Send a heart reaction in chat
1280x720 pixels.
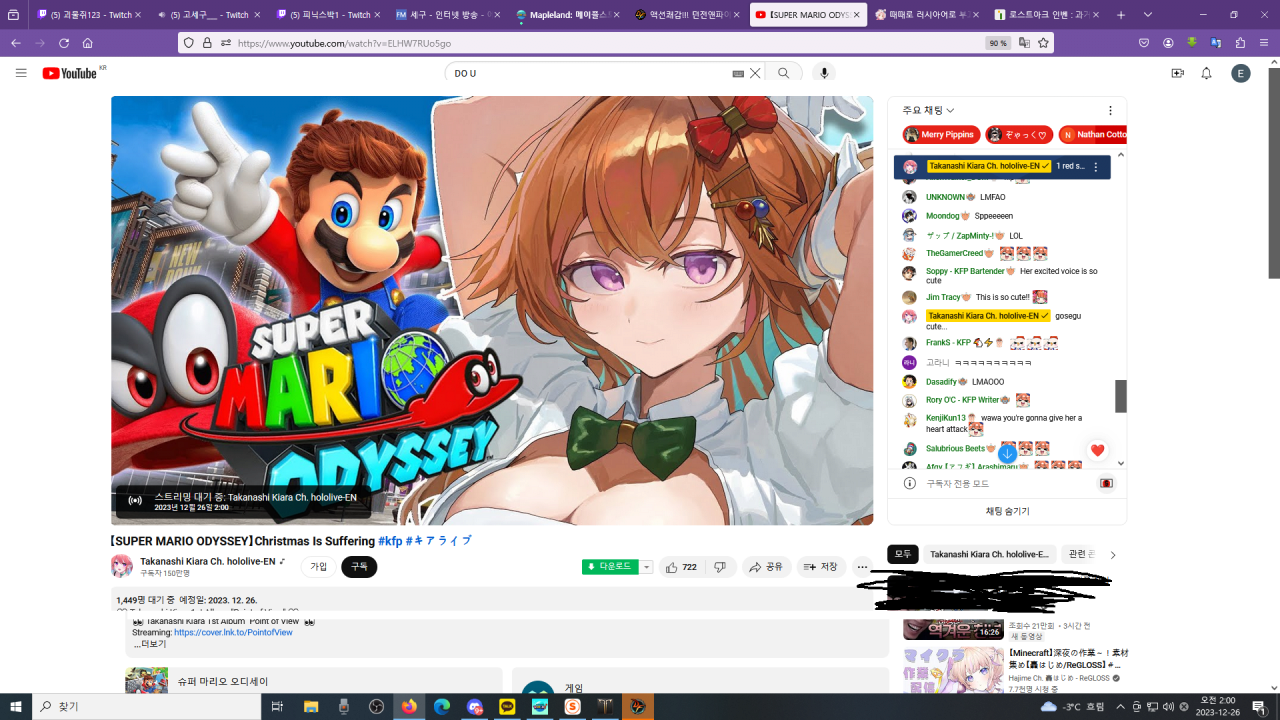coord(1097,451)
